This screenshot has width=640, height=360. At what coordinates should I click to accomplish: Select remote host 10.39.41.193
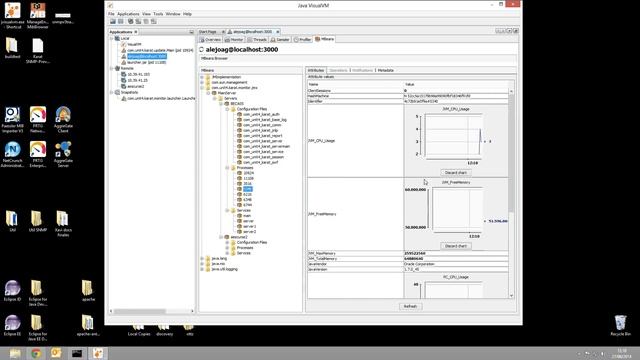pos(138,74)
